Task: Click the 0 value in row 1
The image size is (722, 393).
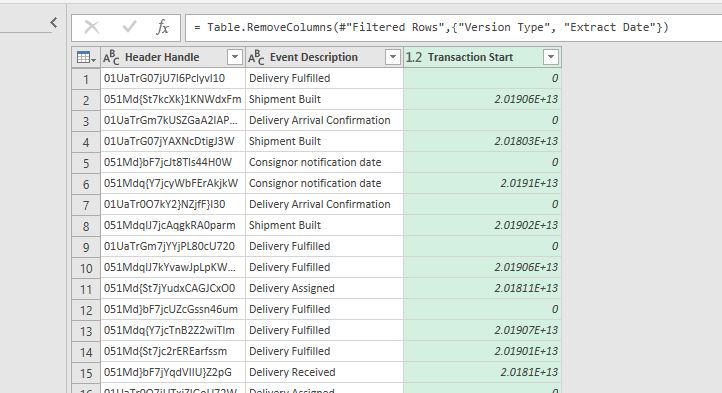Action: click(555, 78)
